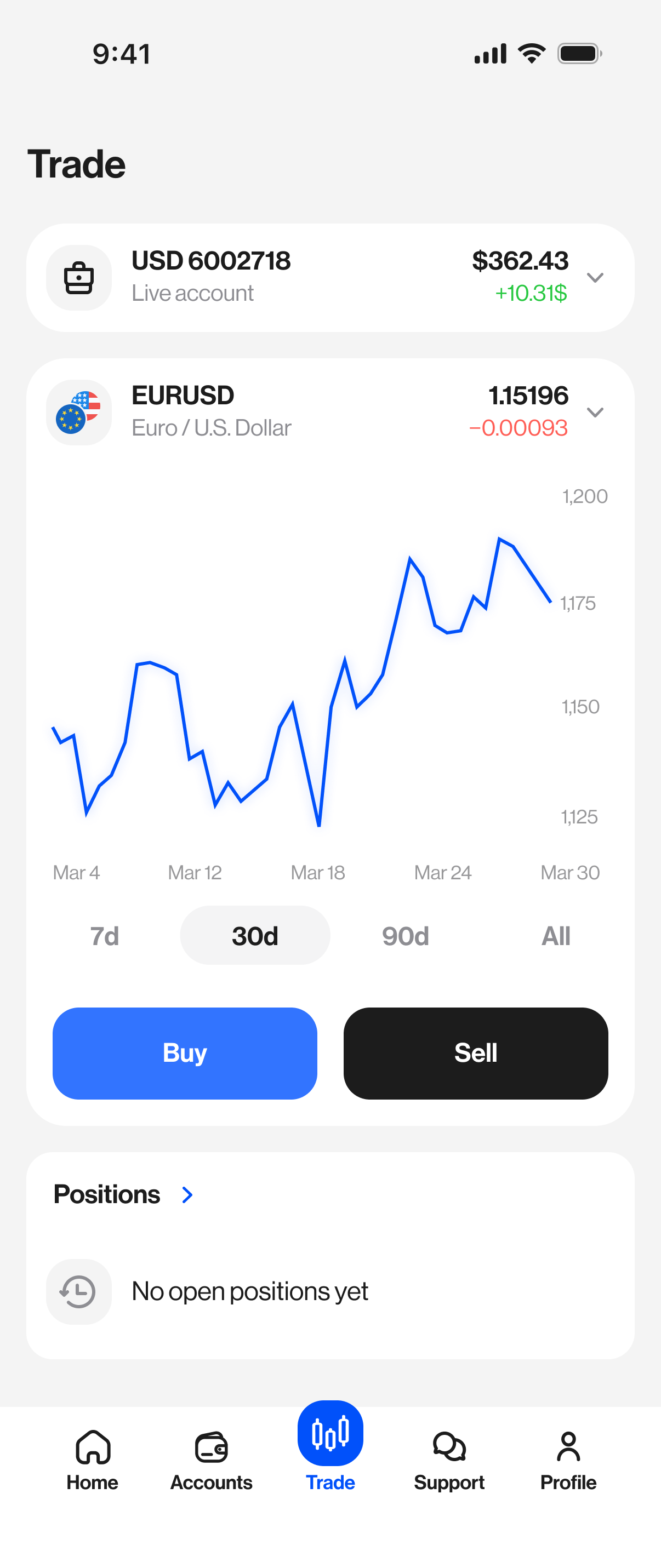Tap the no open positions history icon
Image resolution: width=661 pixels, height=1568 pixels.
click(x=78, y=1291)
